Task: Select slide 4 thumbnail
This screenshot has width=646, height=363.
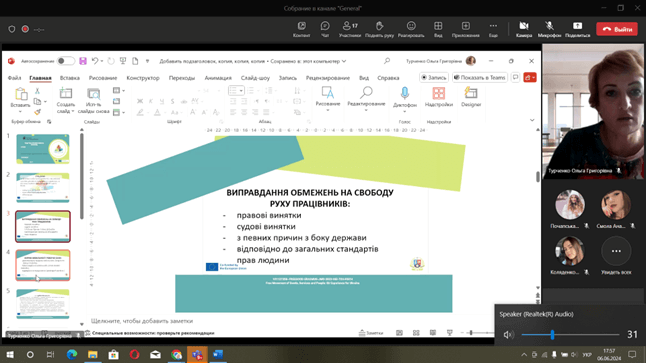Action: 43,265
